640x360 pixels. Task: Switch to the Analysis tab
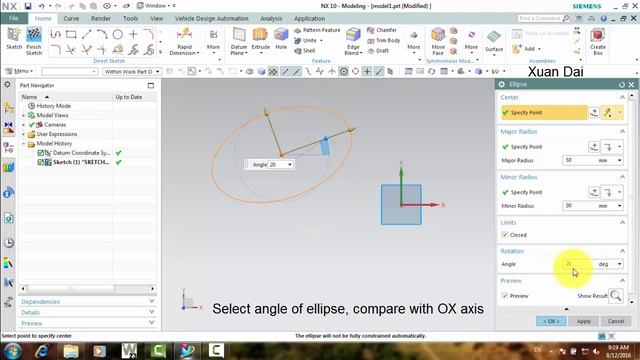click(271, 18)
